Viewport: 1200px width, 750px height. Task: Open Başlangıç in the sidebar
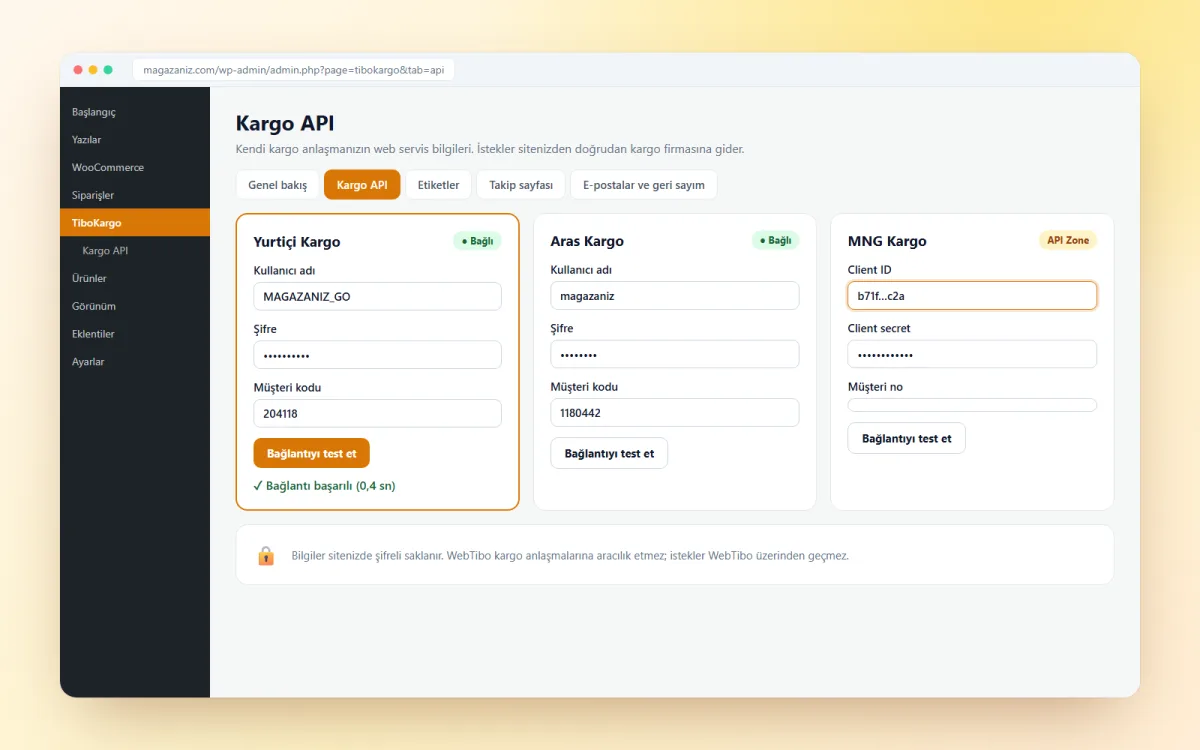pyautogui.click(x=135, y=112)
